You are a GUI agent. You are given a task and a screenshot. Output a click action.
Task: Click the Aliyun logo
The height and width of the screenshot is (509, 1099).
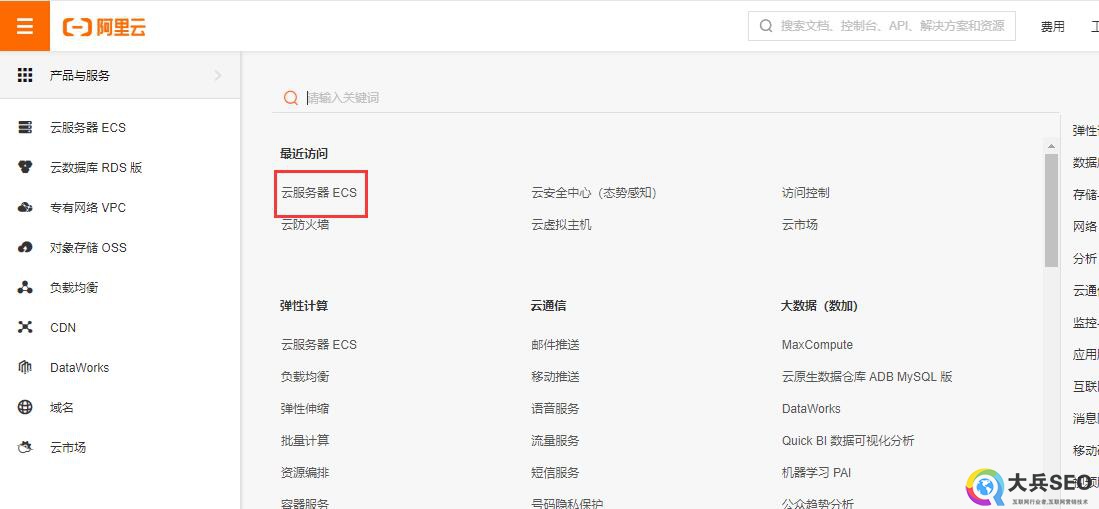(104, 27)
